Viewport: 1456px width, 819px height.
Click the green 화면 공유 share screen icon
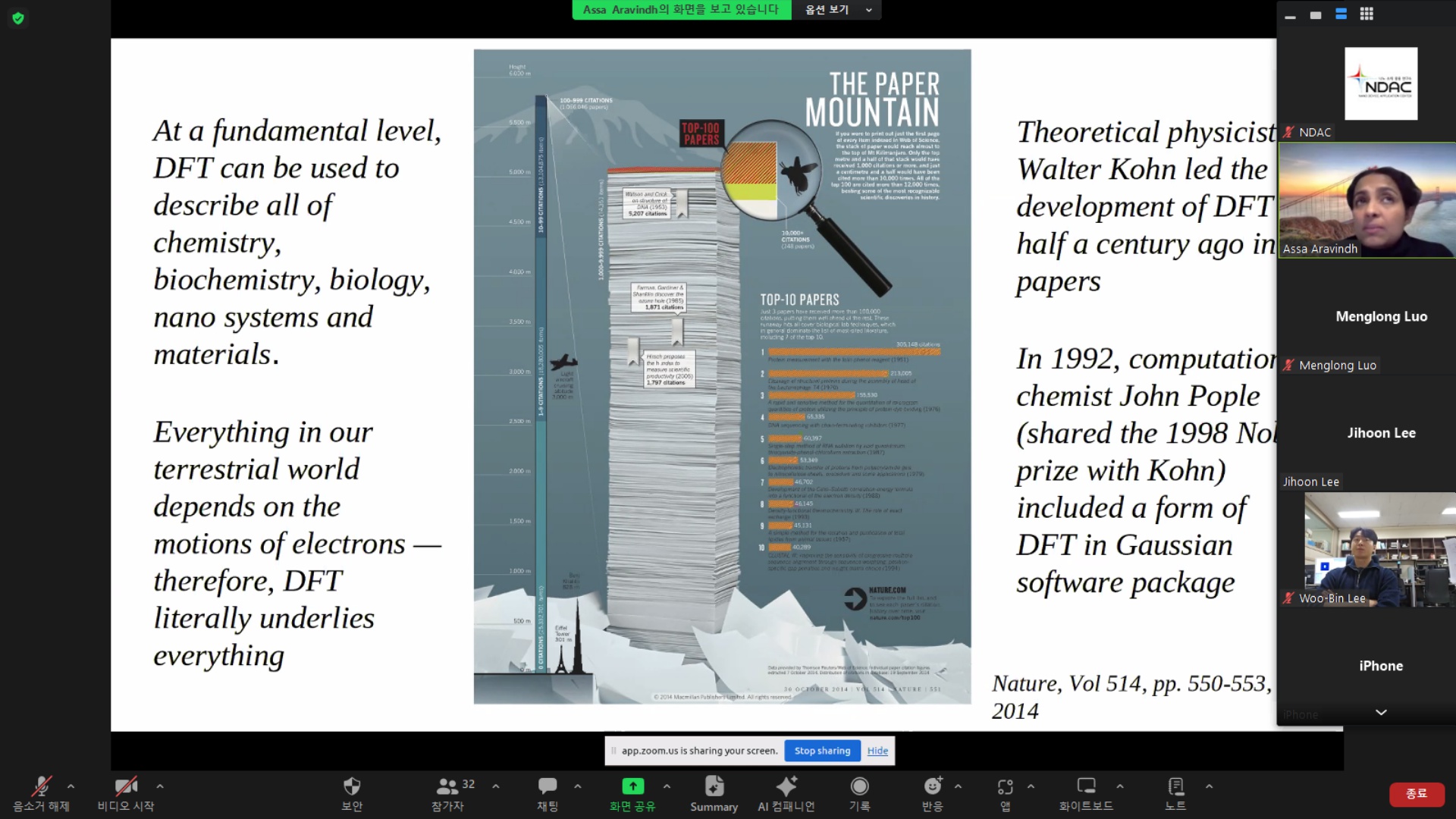click(632, 786)
